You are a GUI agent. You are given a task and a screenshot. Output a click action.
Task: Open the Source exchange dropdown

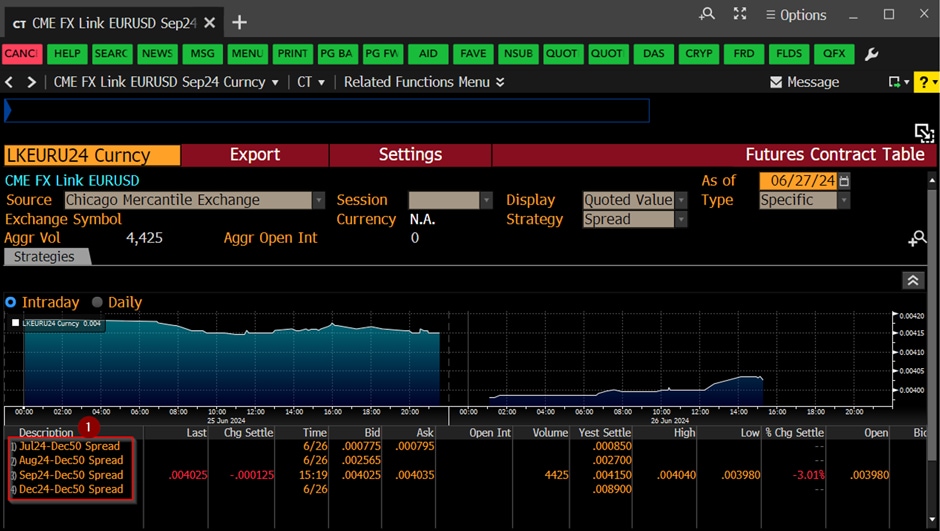point(319,200)
